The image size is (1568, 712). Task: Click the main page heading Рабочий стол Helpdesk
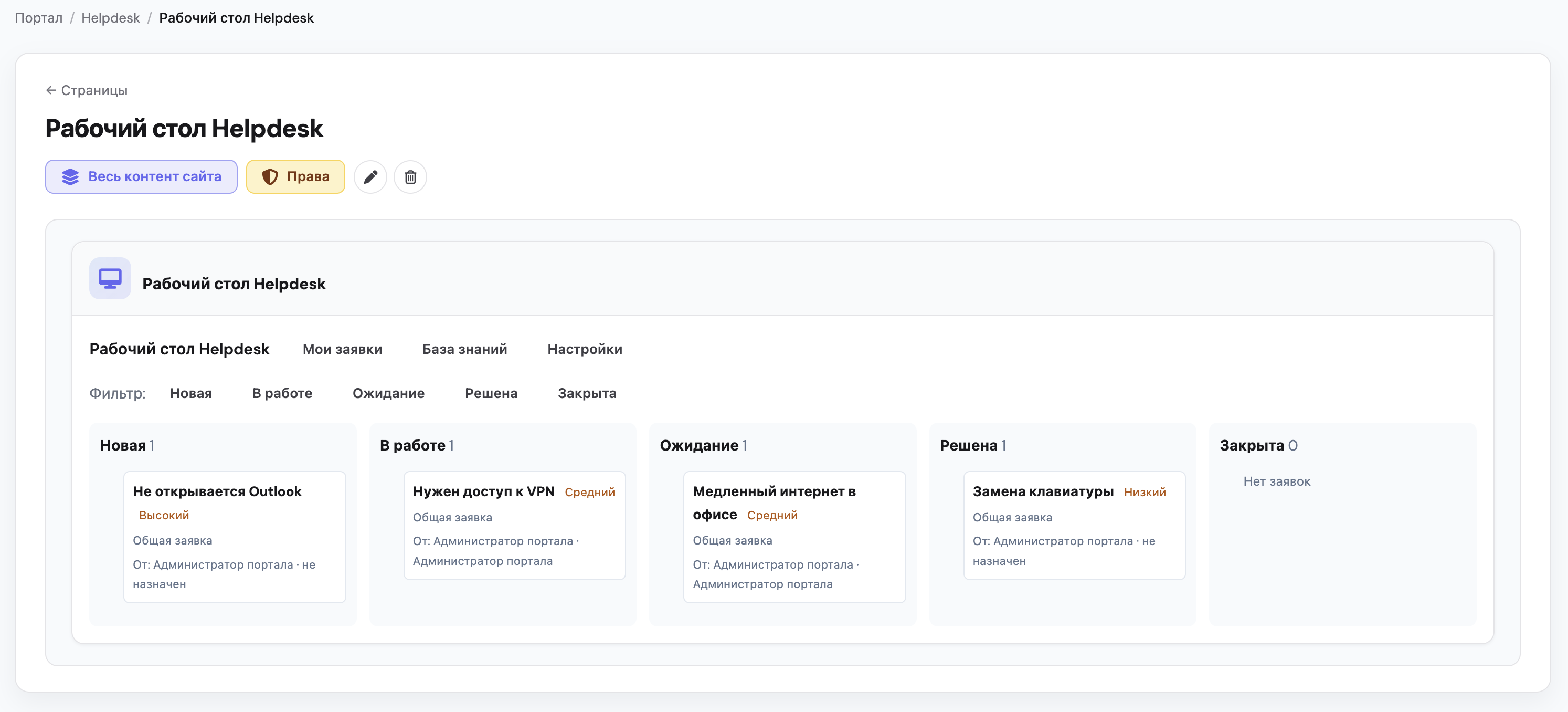(x=184, y=129)
